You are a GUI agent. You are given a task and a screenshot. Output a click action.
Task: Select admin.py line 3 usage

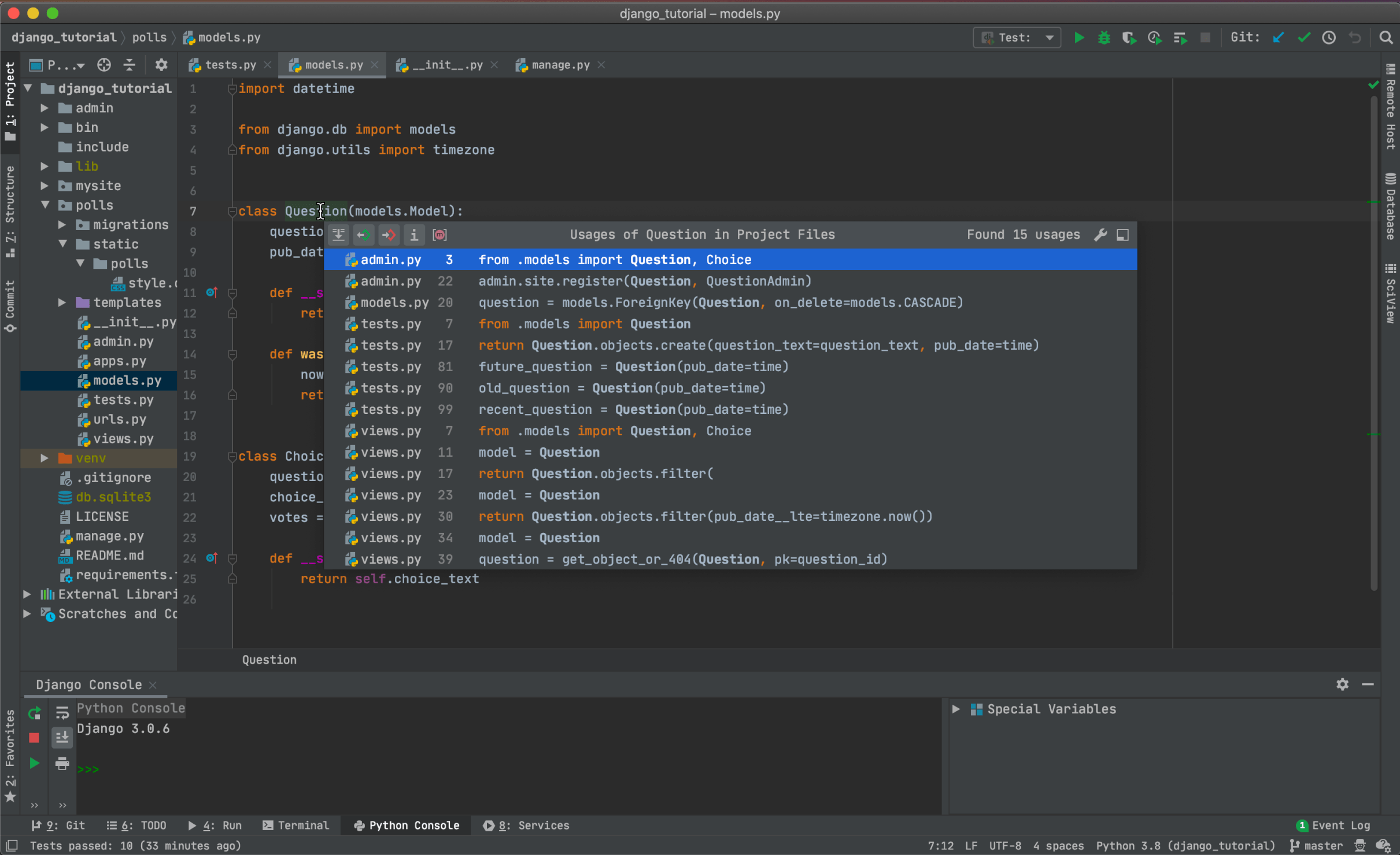[735, 260]
